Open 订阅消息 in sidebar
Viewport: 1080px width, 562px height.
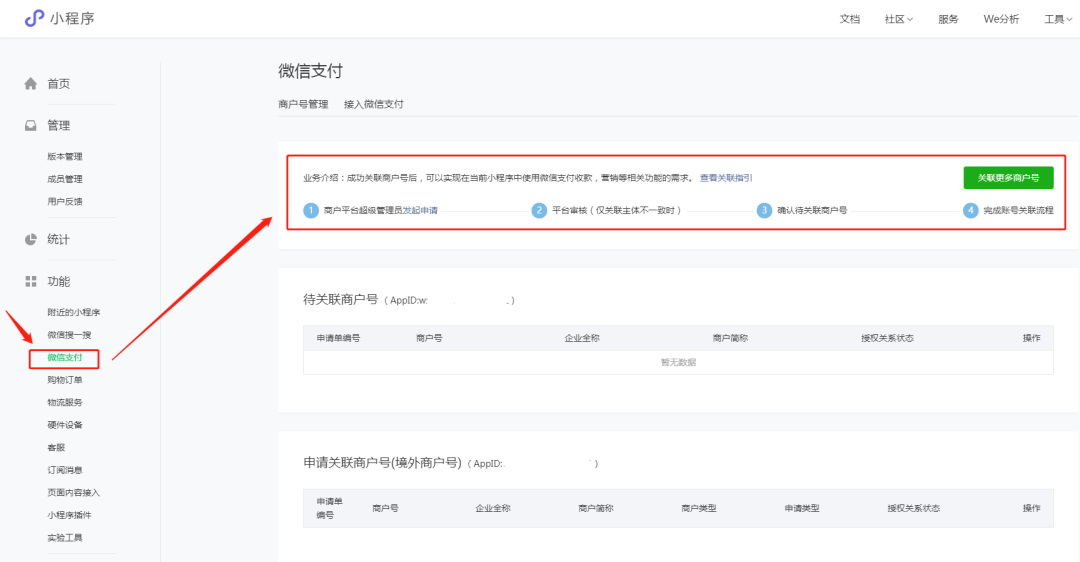click(65, 470)
